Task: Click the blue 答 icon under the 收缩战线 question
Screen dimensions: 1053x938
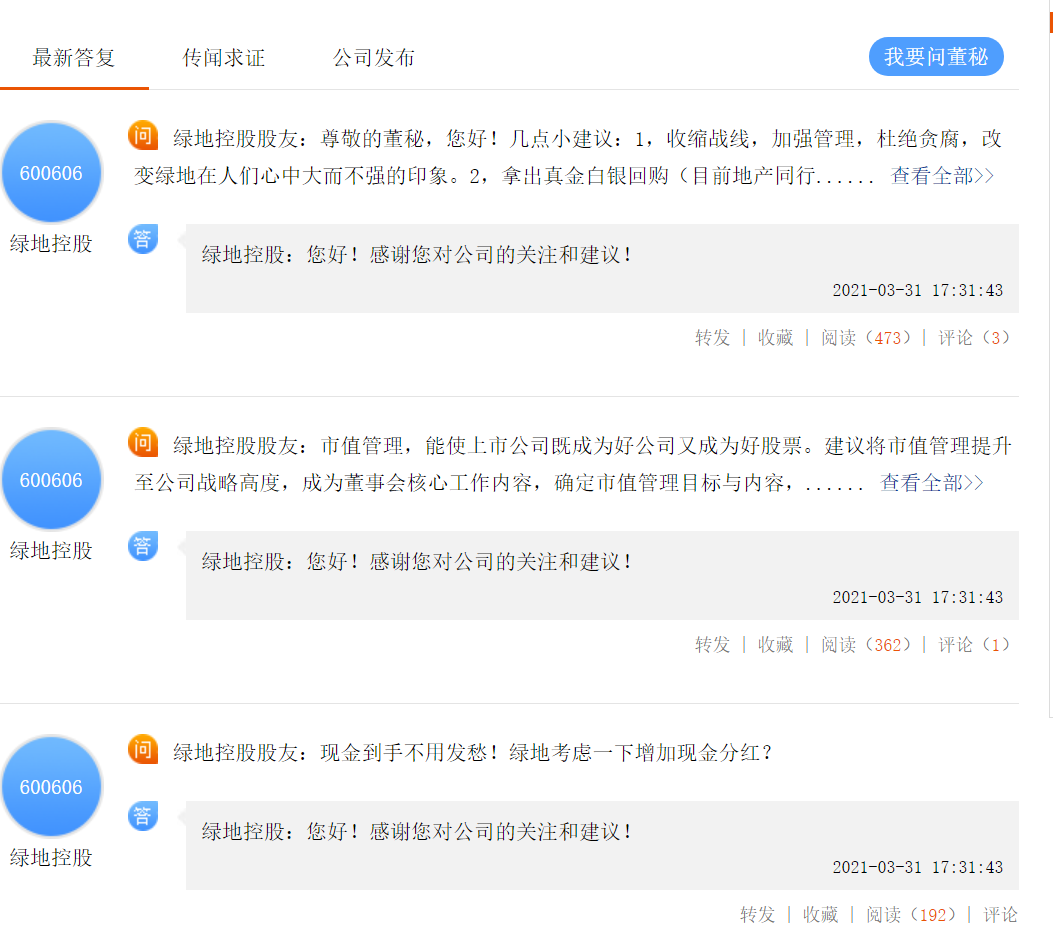Action: click(143, 239)
